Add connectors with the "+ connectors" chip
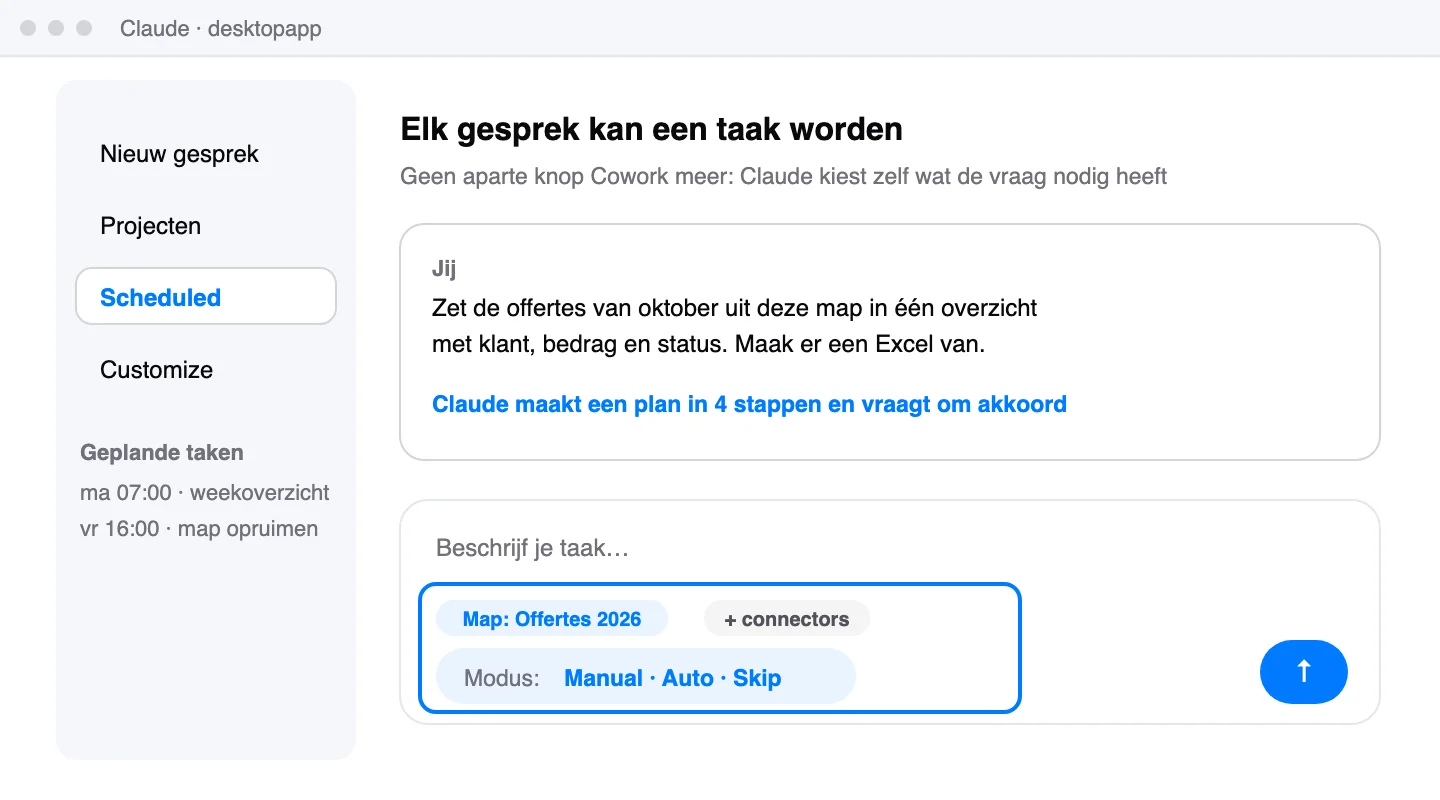 click(787, 619)
